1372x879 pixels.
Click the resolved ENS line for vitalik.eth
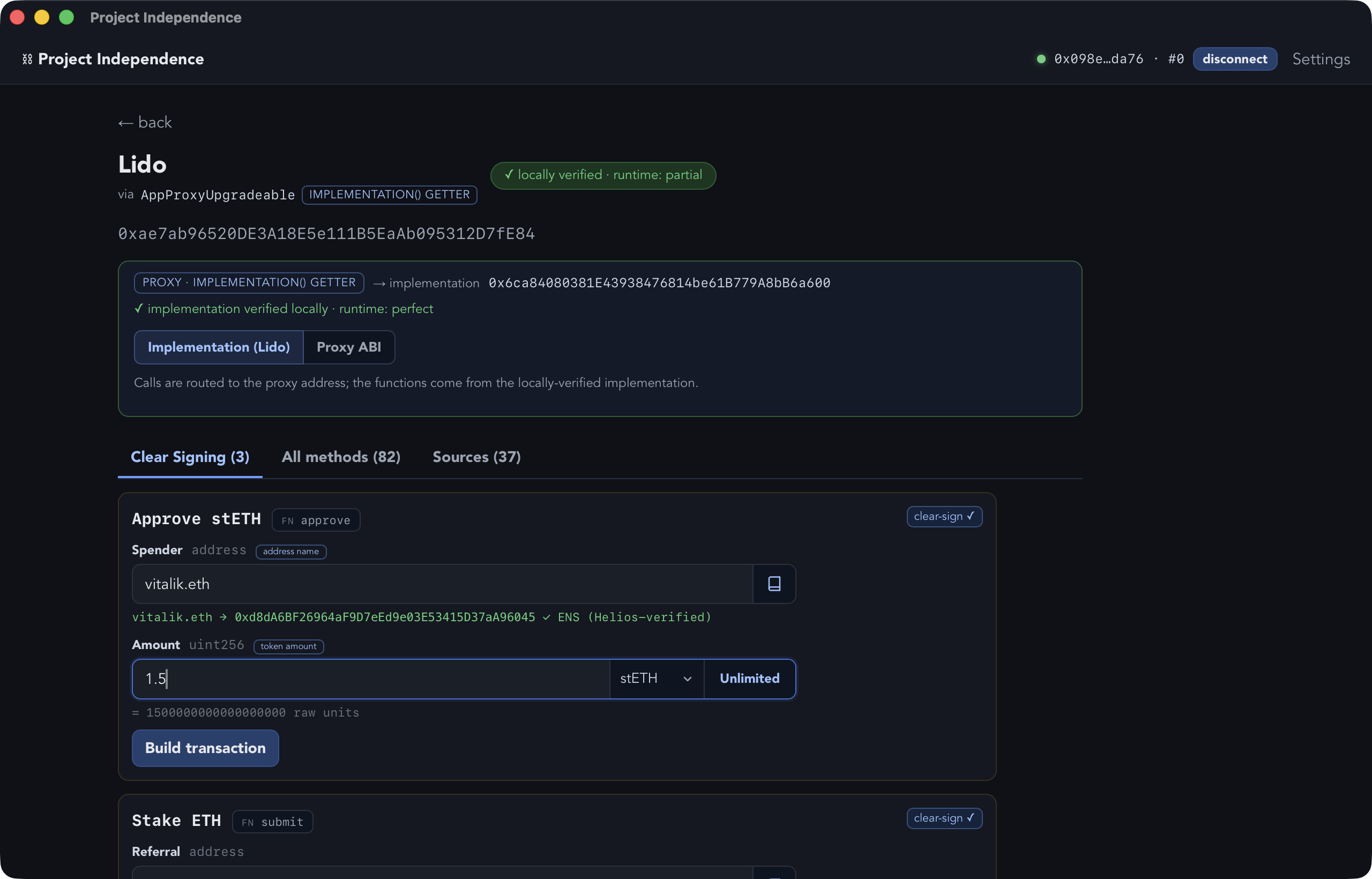click(422, 617)
